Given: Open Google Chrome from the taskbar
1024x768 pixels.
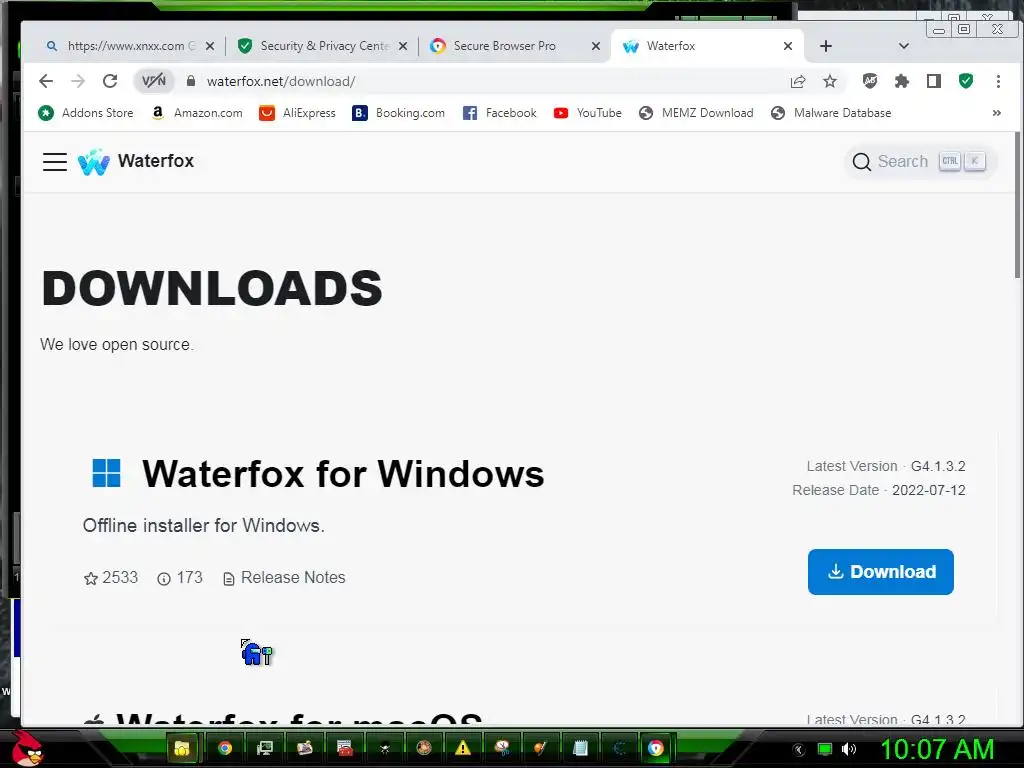Looking at the screenshot, I should (x=225, y=748).
